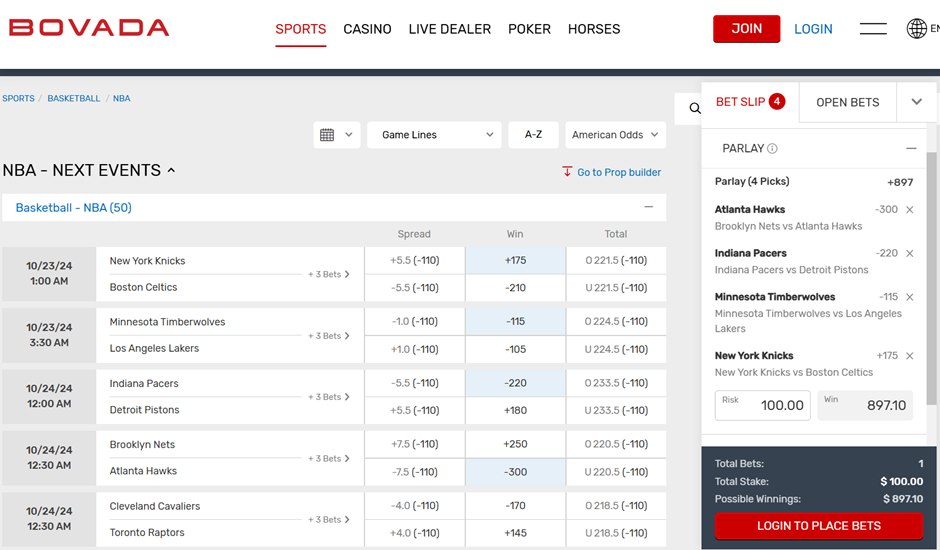The height and width of the screenshot is (550, 940).
Task: Select Boston Celtics -210 moneyline
Action: click(x=515, y=288)
